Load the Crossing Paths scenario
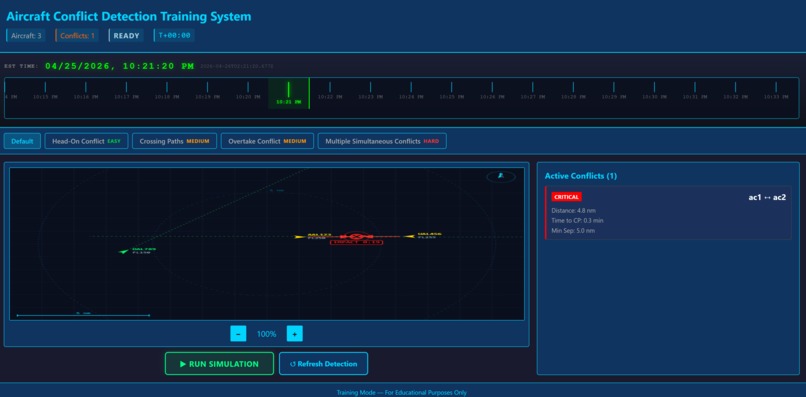Screen dimensions: 806x397 [x=174, y=141]
